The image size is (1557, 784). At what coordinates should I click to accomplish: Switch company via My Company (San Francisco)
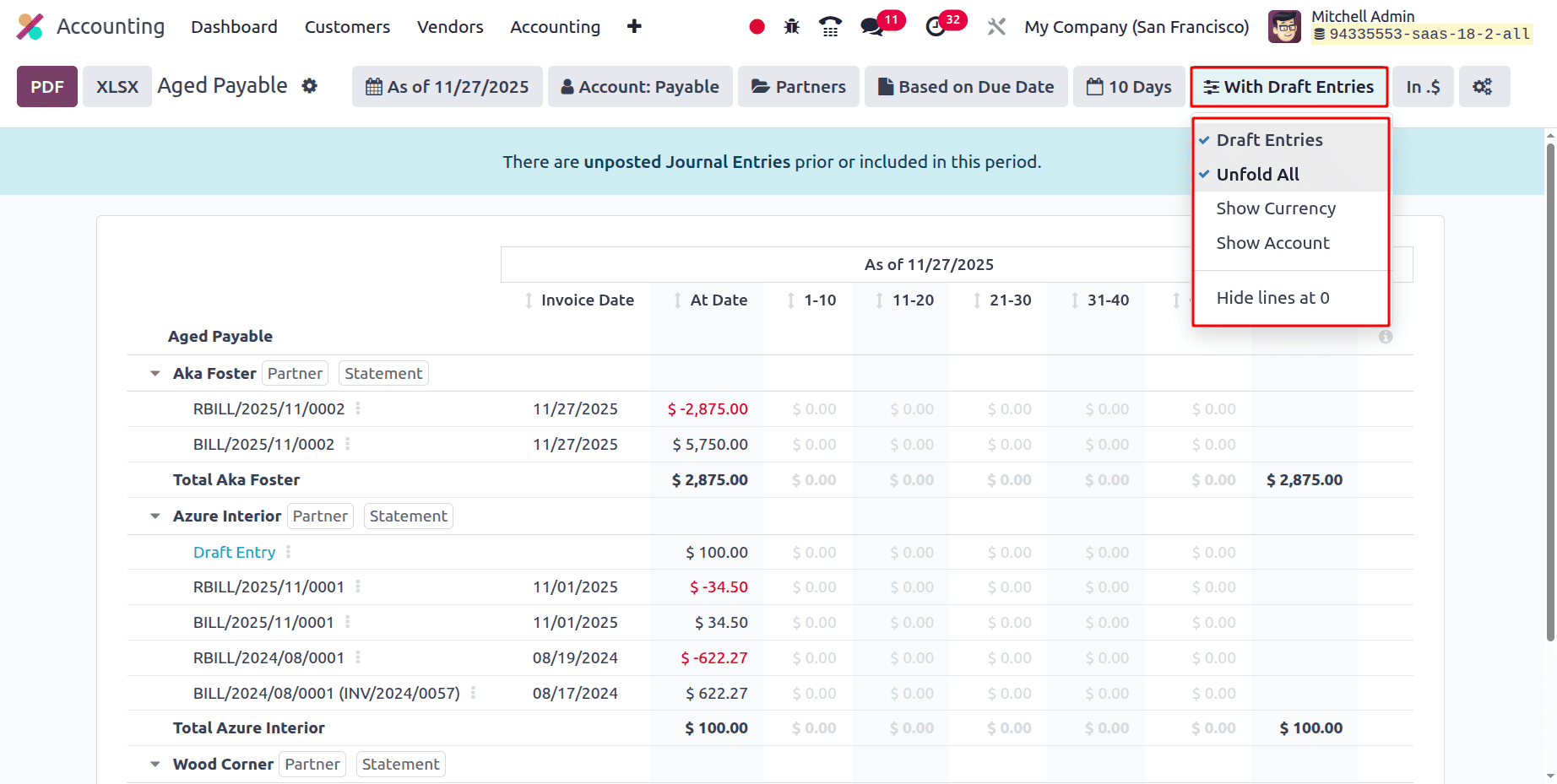point(1137,27)
